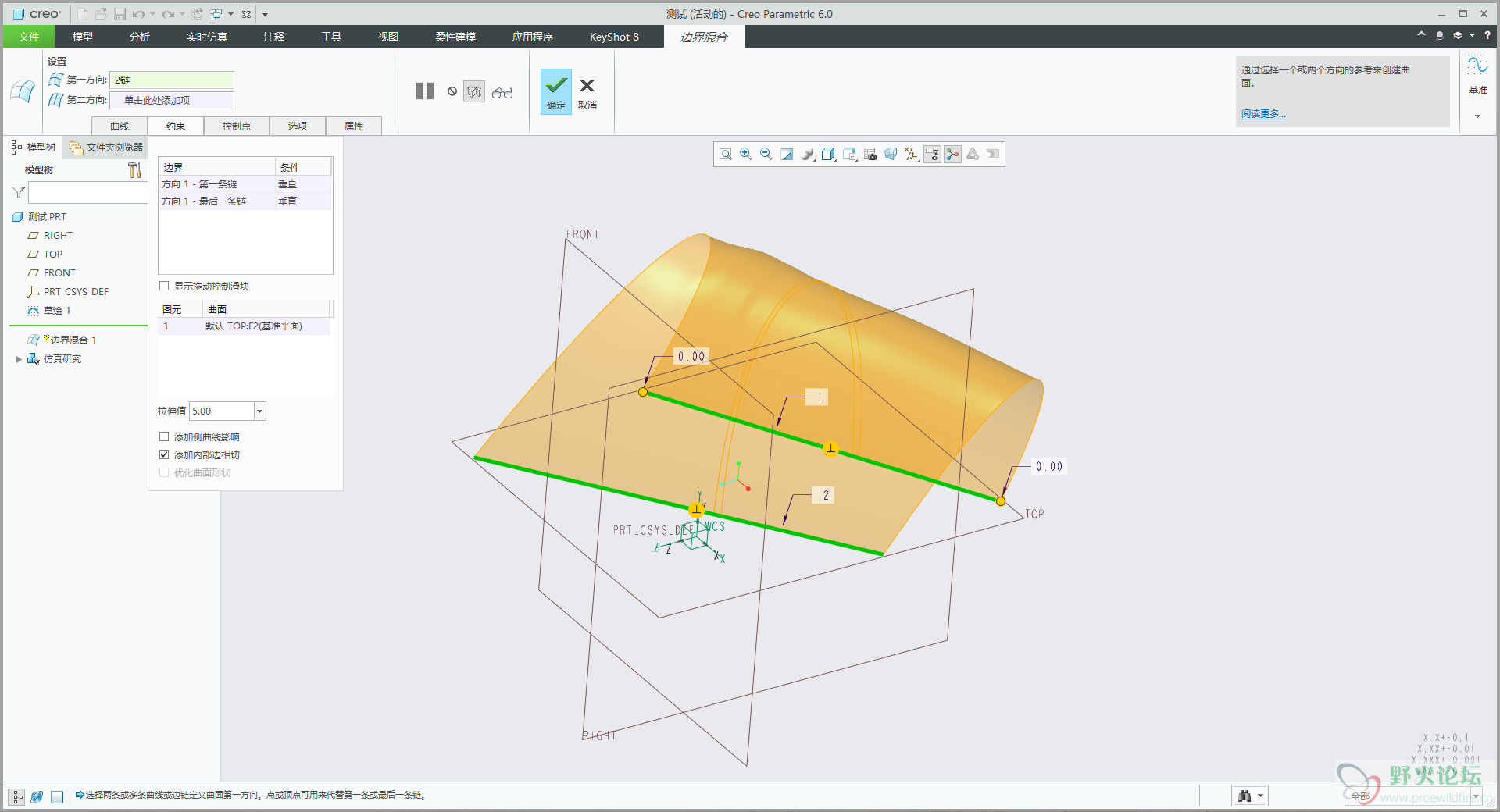Image resolution: width=1500 pixels, height=812 pixels.
Task: Uncheck 添加内部边相切 checkbox
Action: 164,454
